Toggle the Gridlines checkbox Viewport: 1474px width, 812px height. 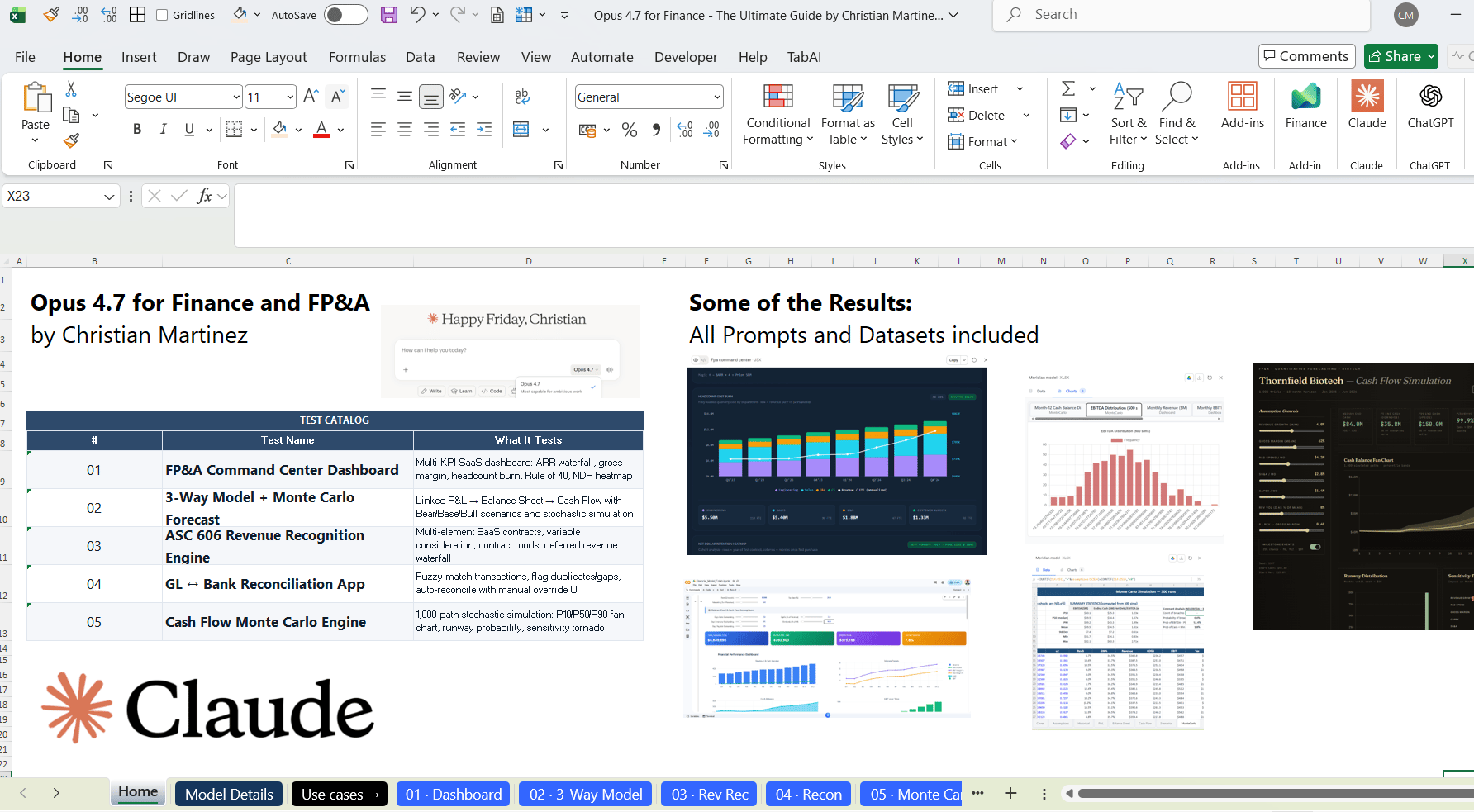162,15
